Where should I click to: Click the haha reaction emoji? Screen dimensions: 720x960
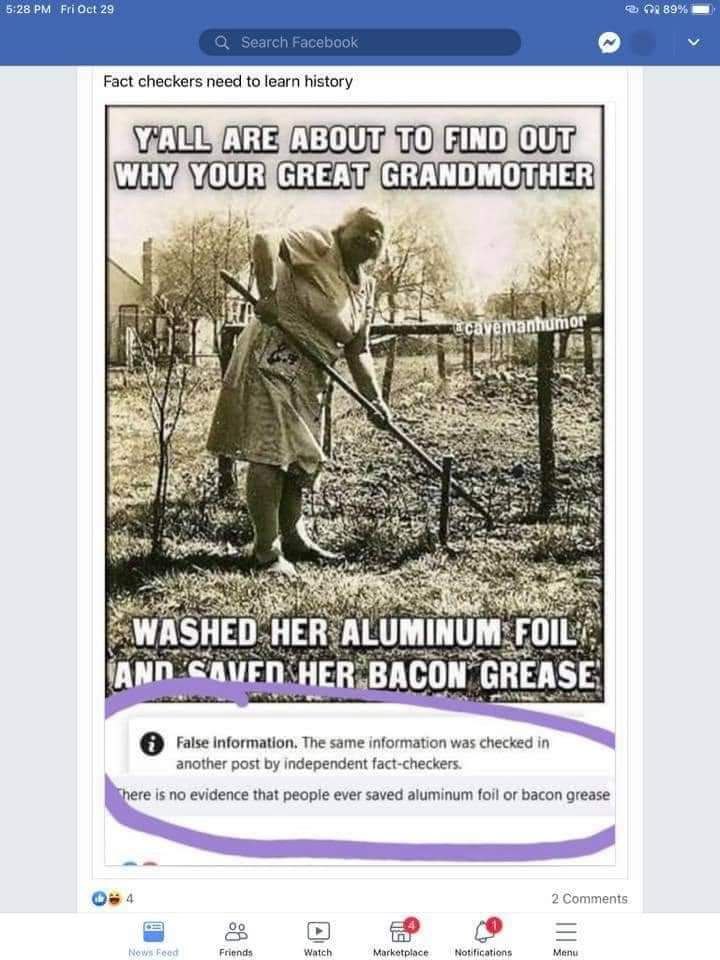click(x=114, y=898)
